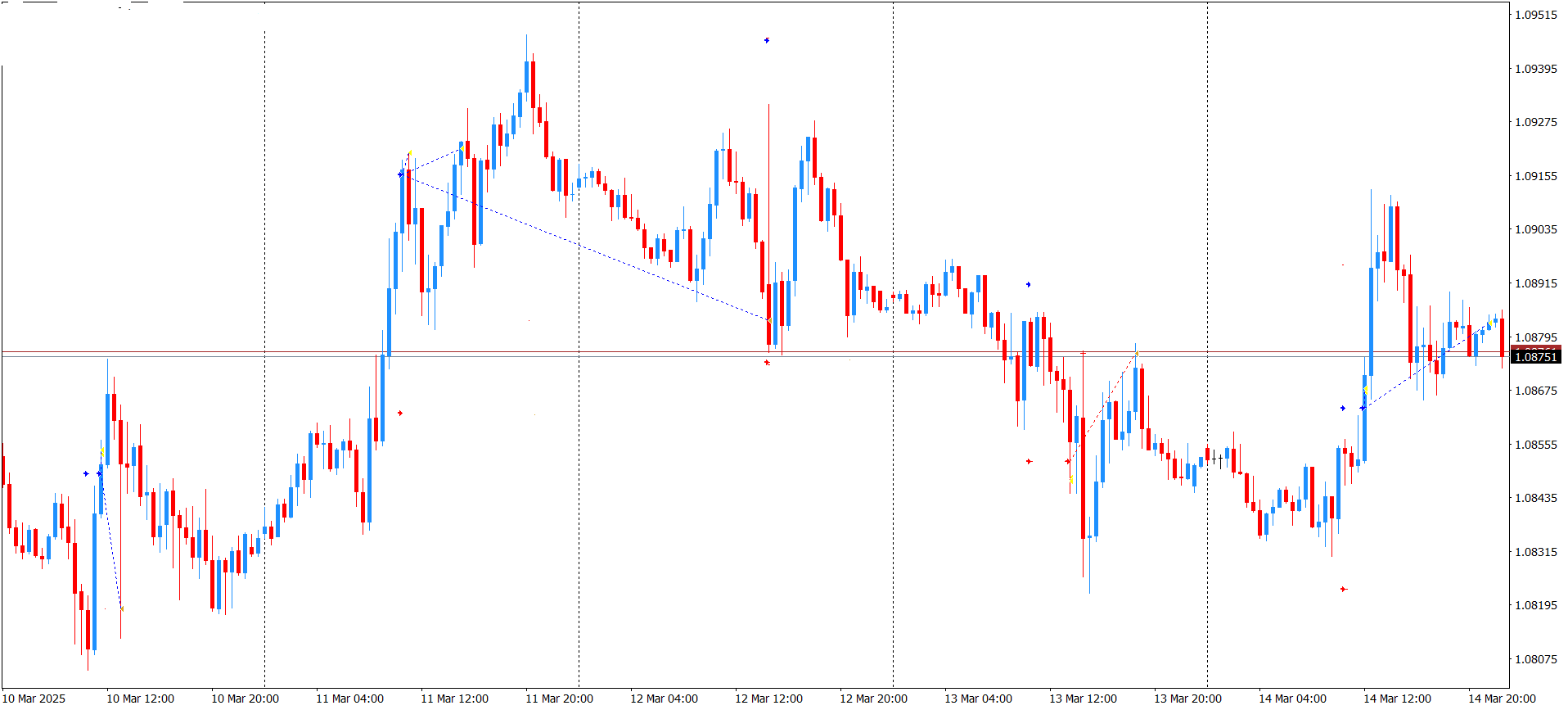Select the 14 Mar 12:00 time label

(x=1398, y=699)
